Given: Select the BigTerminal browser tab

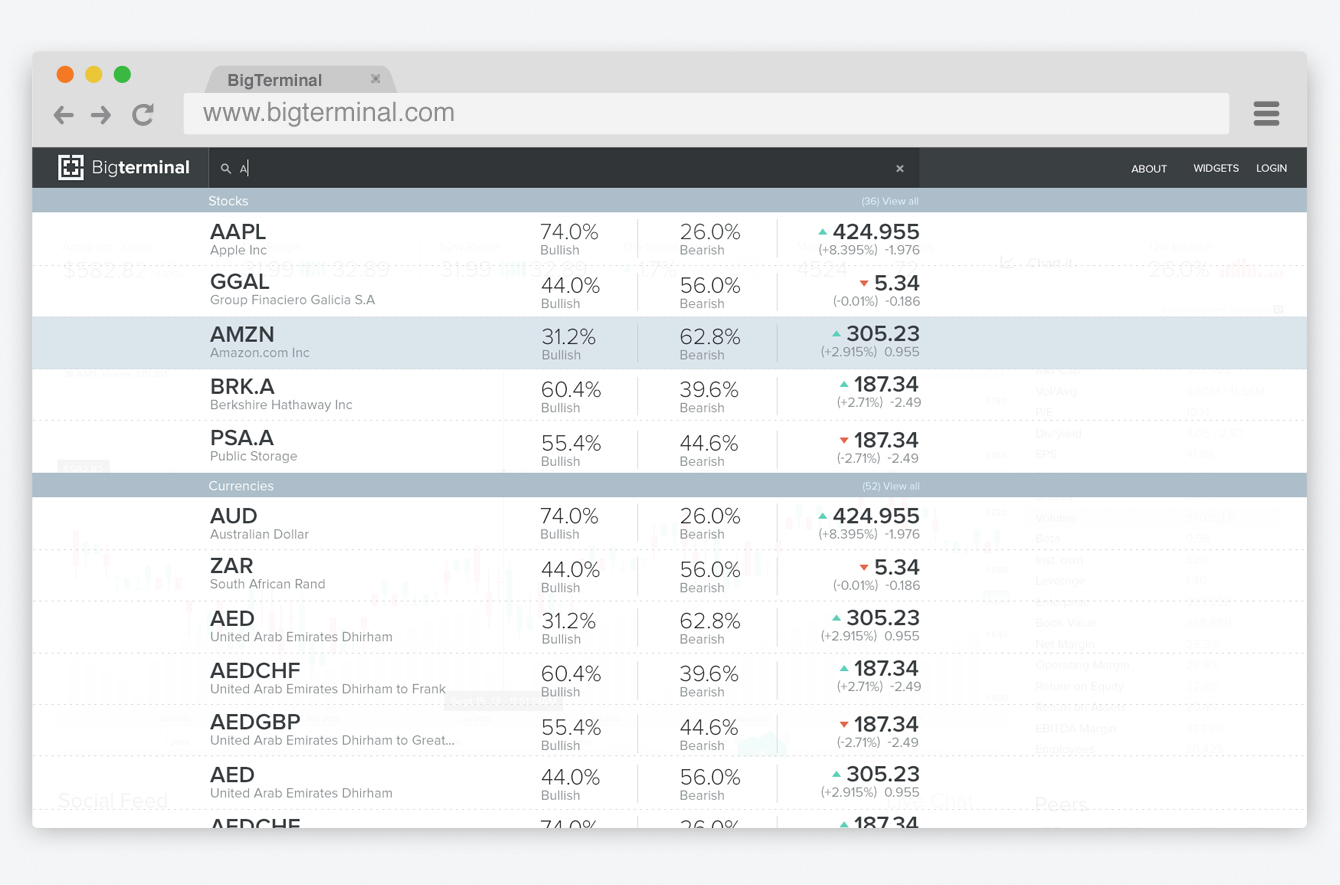Looking at the screenshot, I should coord(300,79).
